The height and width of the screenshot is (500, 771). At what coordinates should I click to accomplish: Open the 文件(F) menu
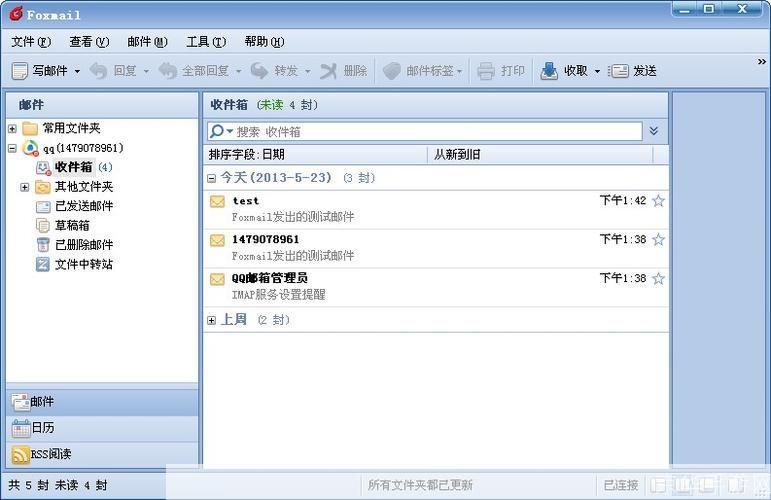(x=31, y=42)
